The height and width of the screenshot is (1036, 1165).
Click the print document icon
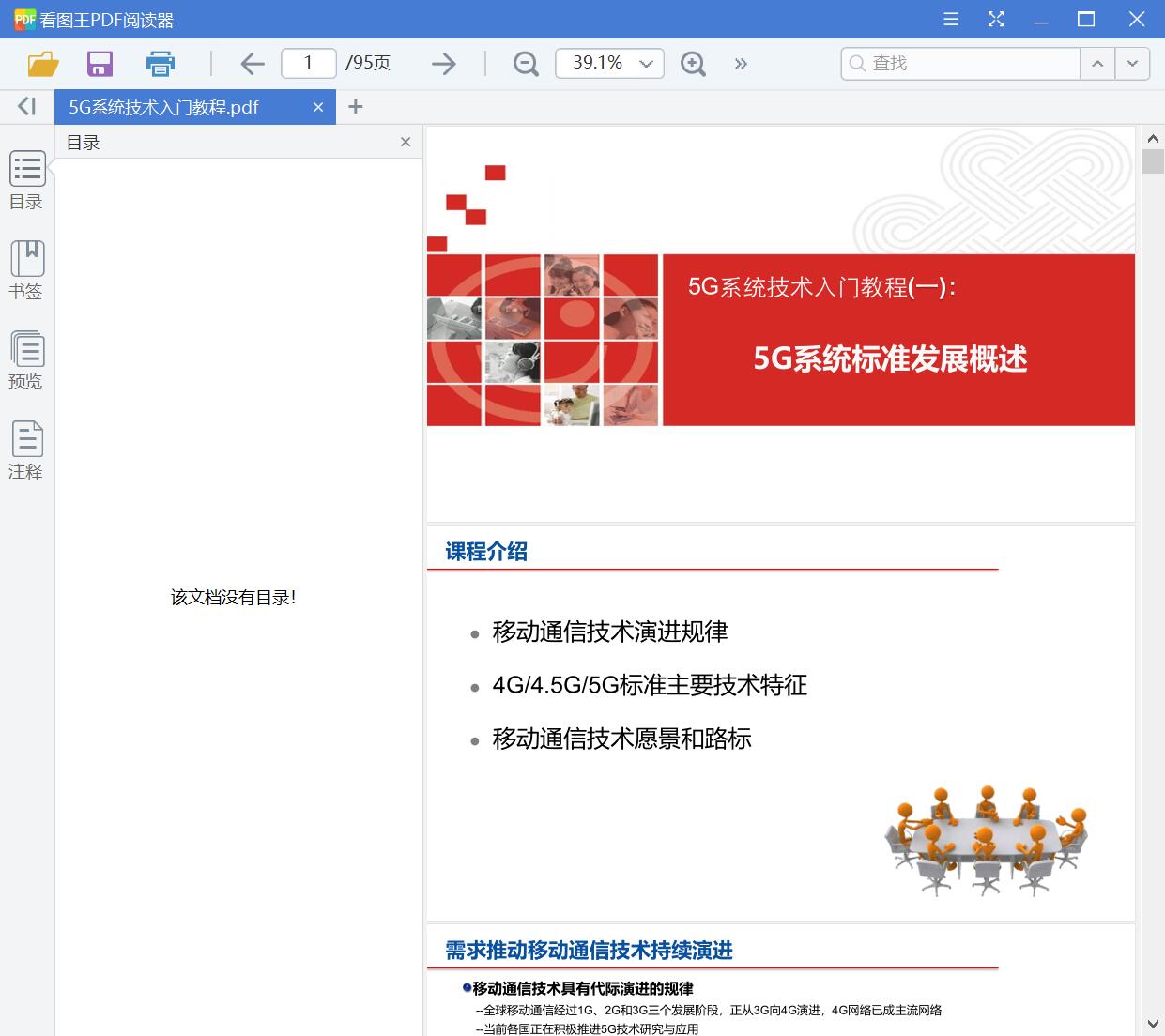tap(160, 63)
